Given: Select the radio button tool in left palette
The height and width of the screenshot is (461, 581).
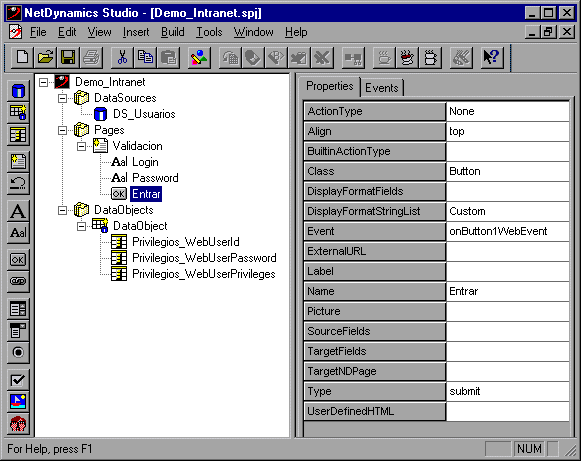Looking at the screenshot, I should [x=18, y=352].
